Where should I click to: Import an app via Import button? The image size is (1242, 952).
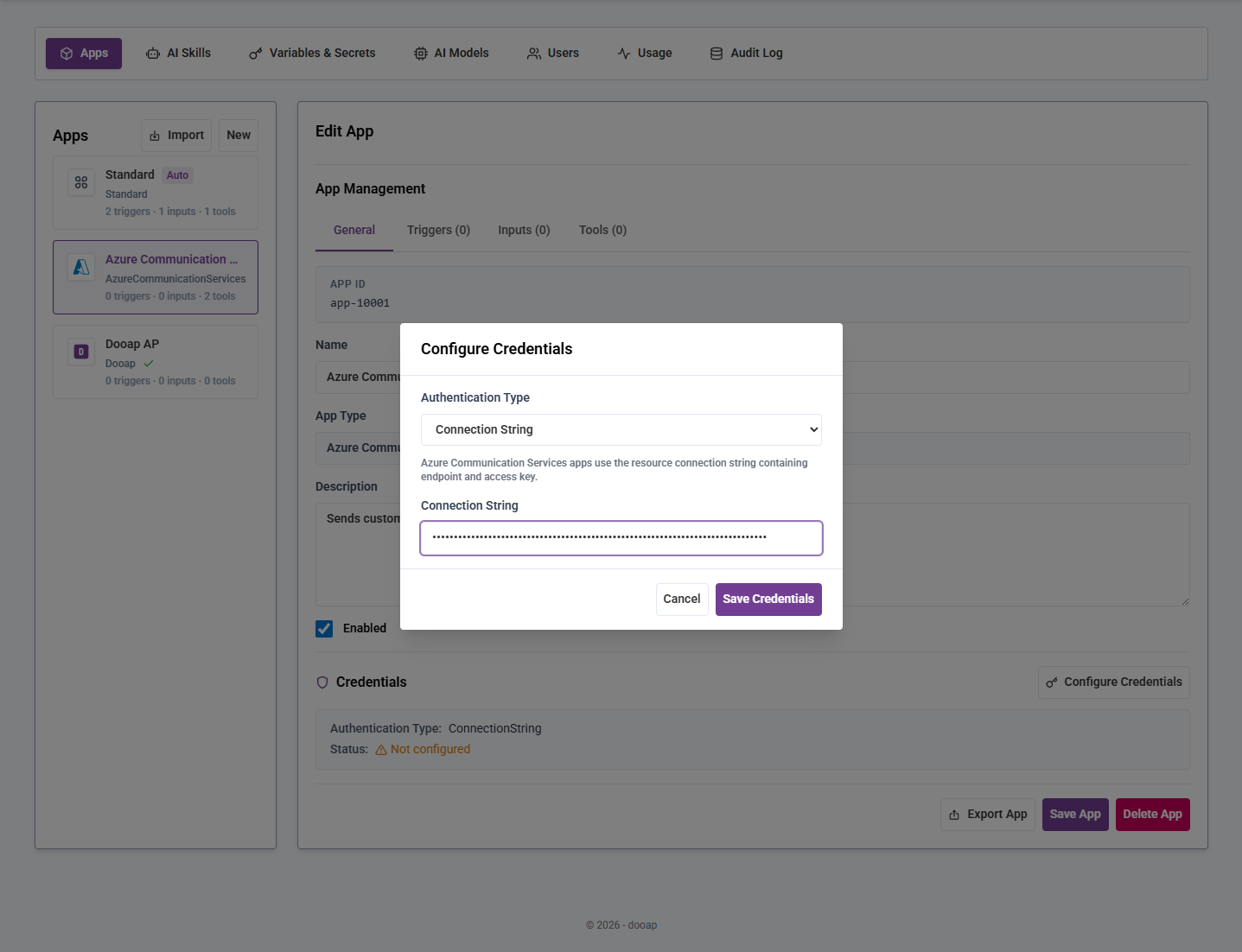[176, 136]
